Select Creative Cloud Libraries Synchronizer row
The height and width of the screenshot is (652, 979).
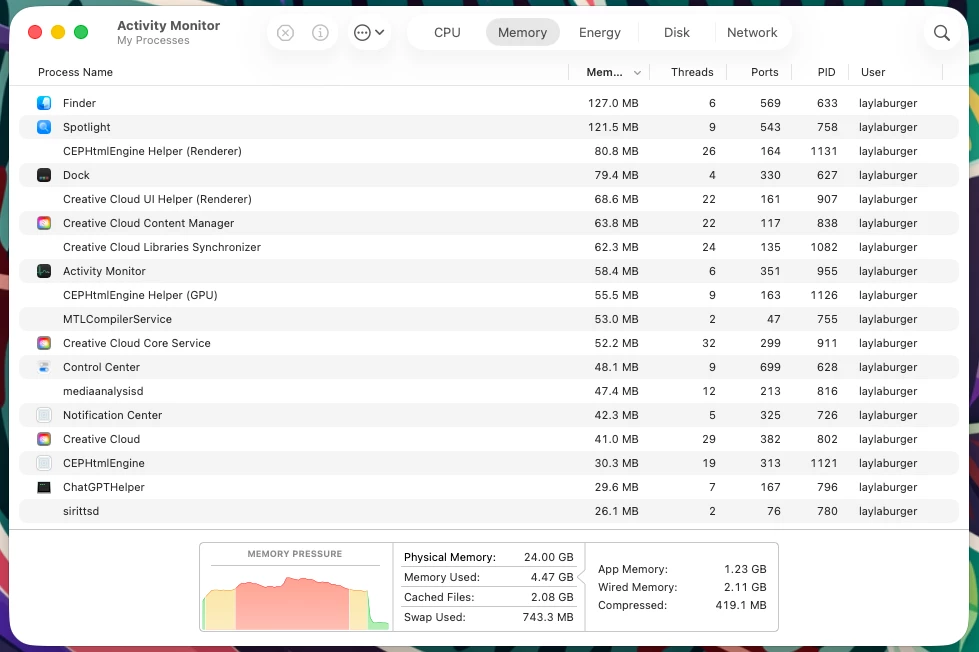pyautogui.click(x=489, y=247)
